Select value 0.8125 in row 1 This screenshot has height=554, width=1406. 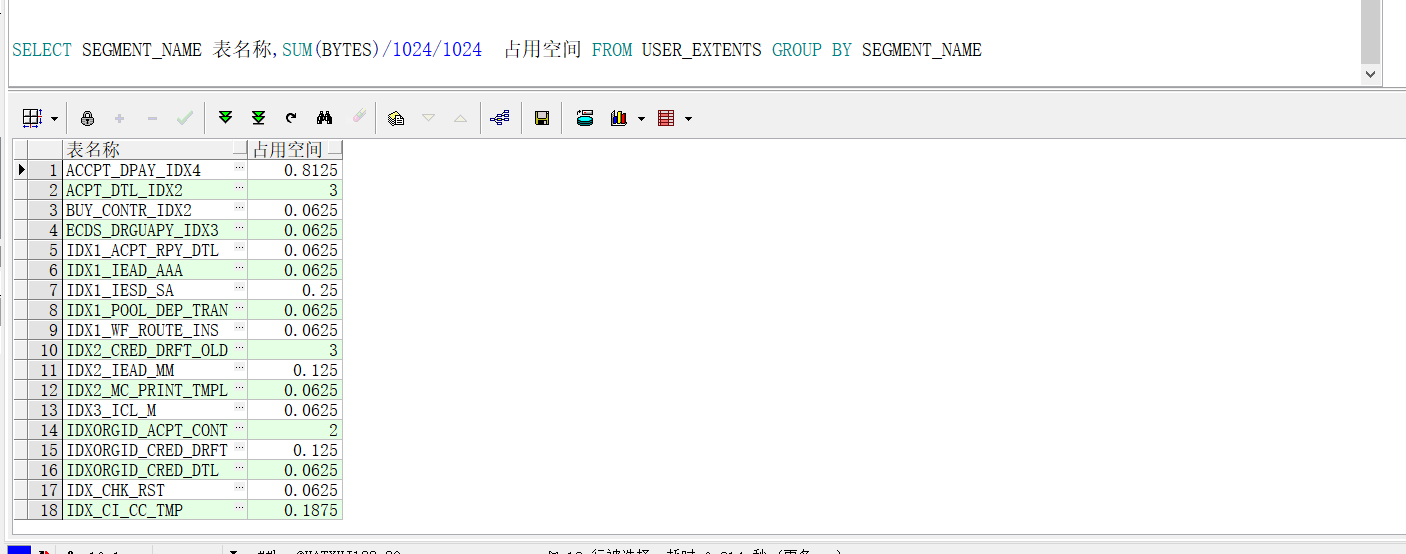[295, 170]
